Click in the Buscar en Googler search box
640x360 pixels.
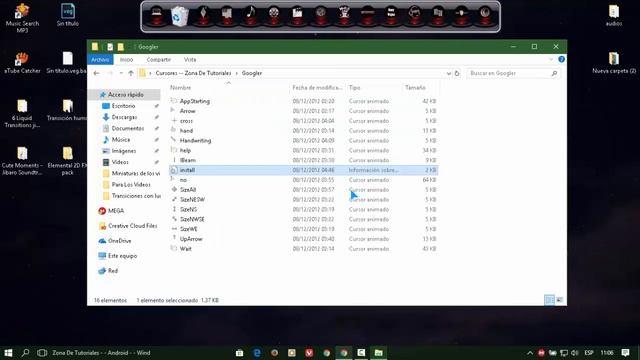click(513, 73)
